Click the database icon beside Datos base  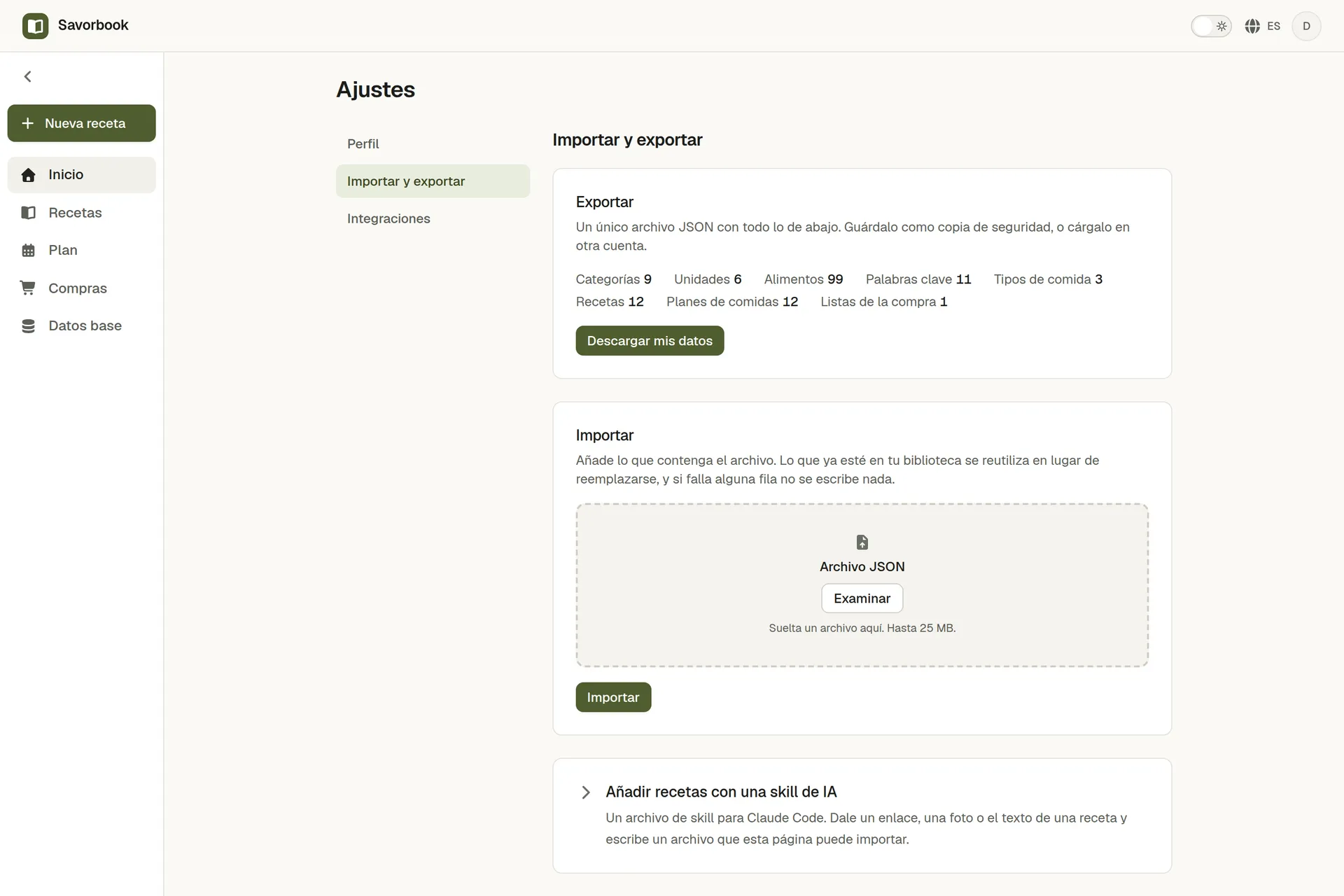coord(28,326)
